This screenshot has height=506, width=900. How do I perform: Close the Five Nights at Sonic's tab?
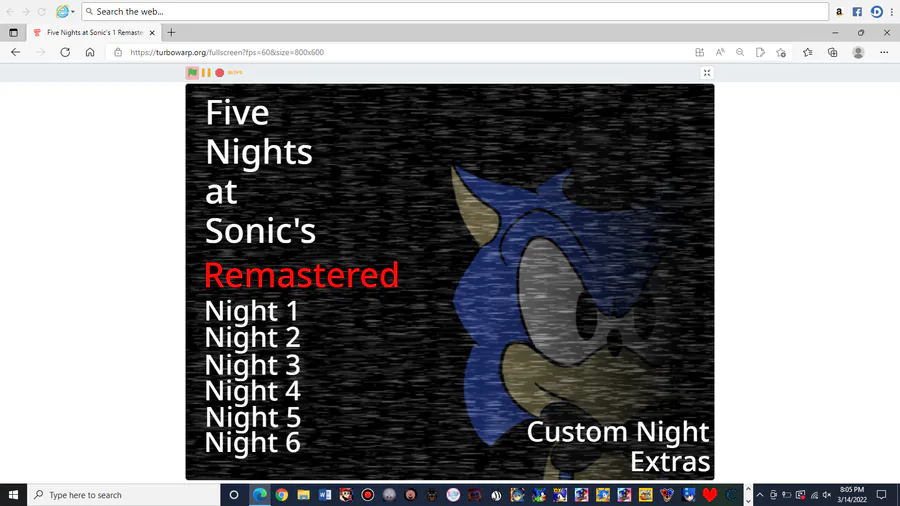(x=152, y=33)
